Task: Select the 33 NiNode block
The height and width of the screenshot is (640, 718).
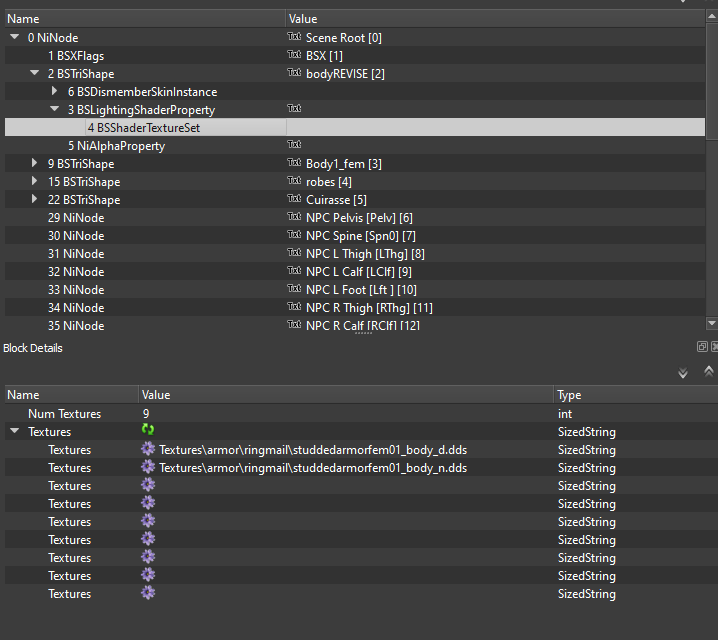Action: click(x=76, y=290)
